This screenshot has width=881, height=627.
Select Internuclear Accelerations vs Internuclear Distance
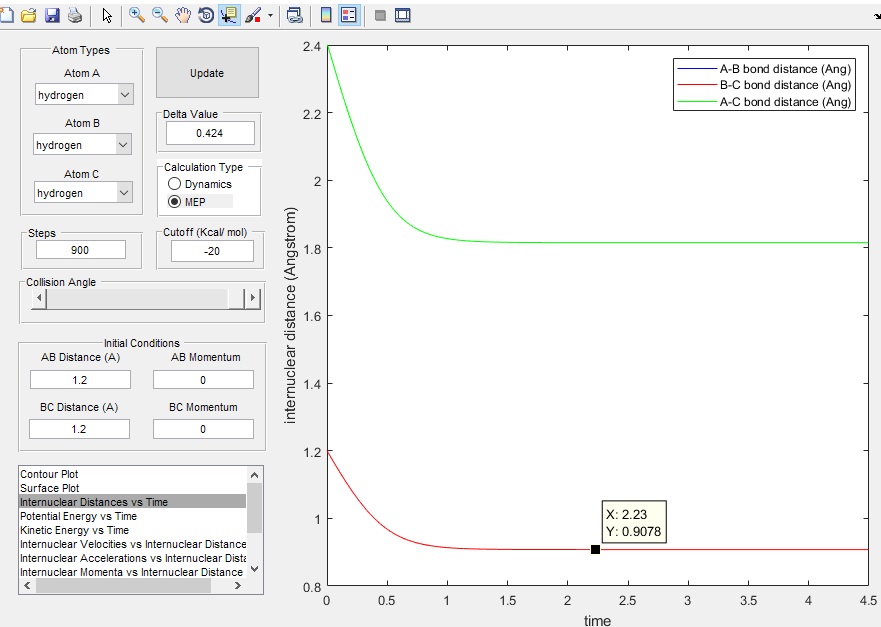tap(133, 558)
